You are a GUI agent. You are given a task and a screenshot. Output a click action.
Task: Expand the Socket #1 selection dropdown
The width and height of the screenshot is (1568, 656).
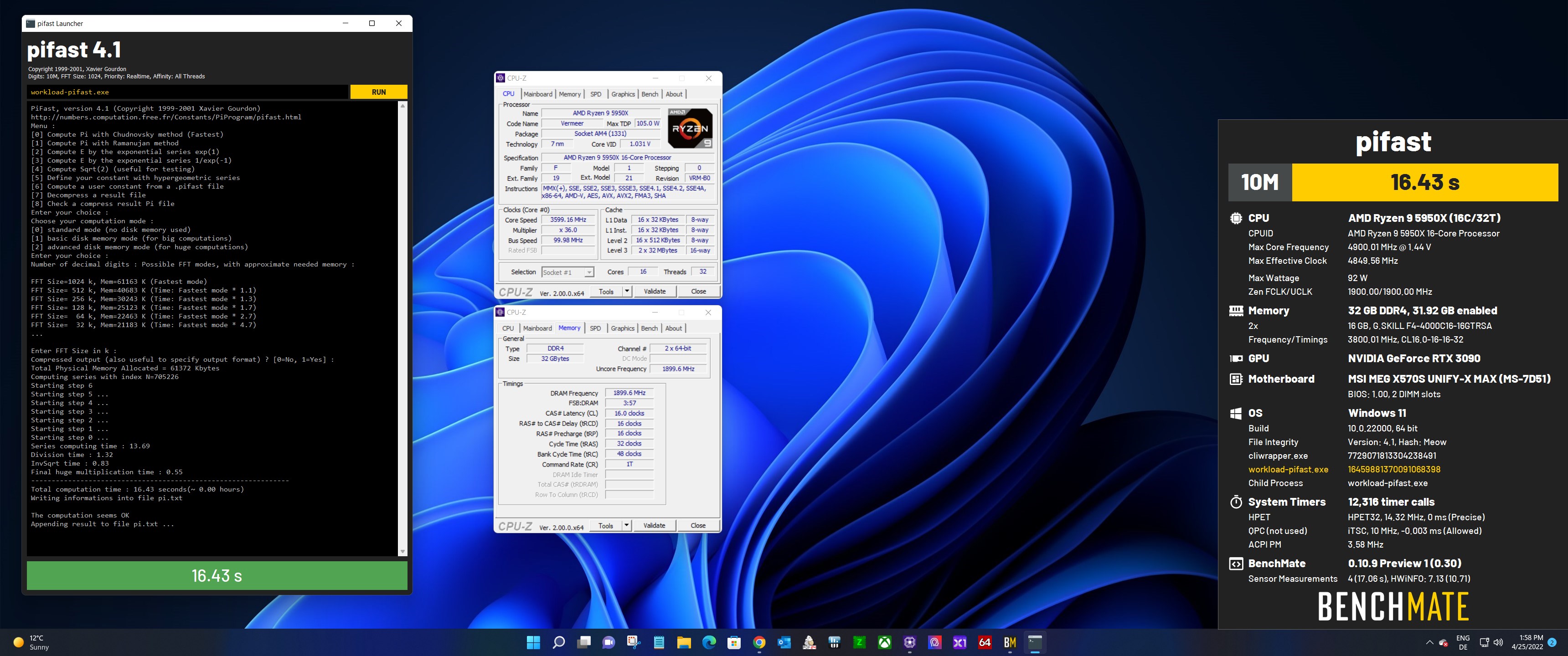pyautogui.click(x=567, y=272)
